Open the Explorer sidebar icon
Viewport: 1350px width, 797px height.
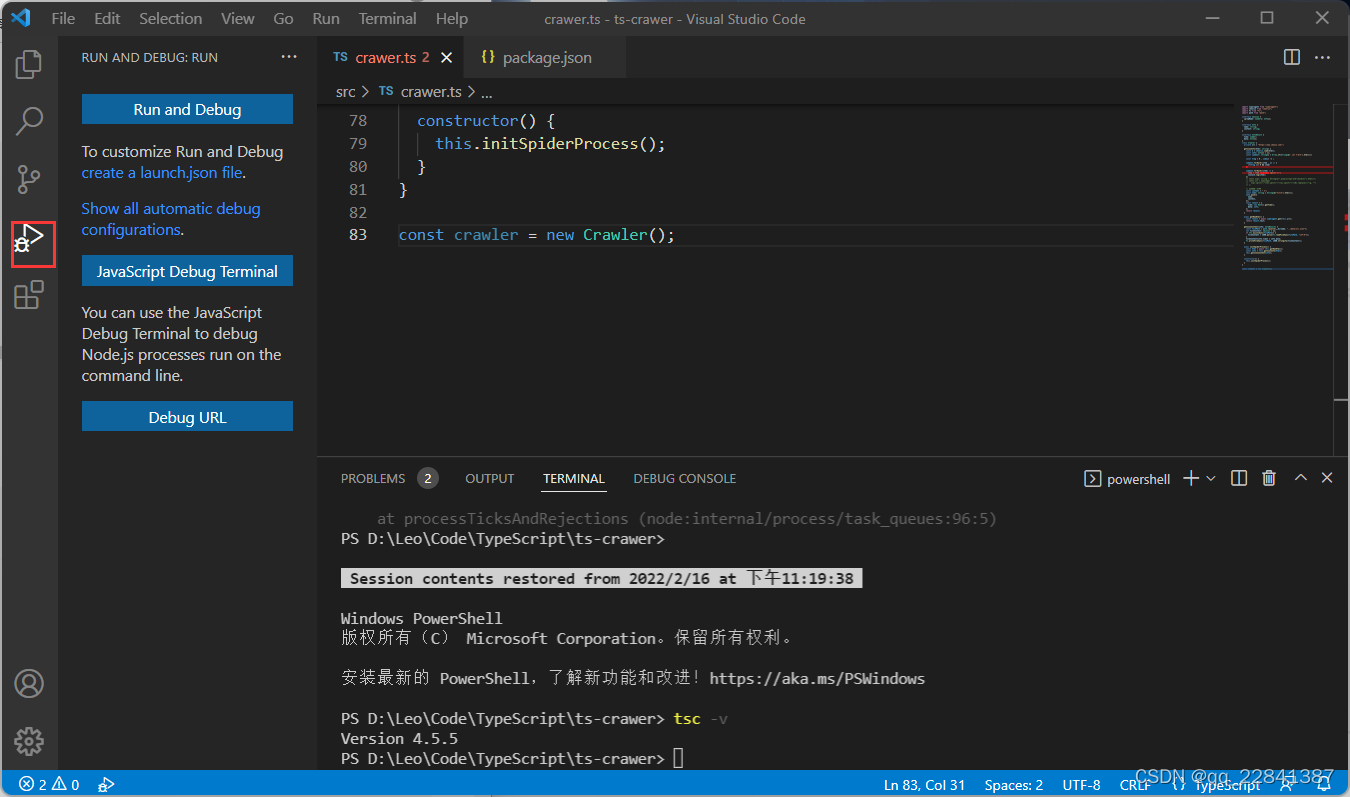pos(28,64)
